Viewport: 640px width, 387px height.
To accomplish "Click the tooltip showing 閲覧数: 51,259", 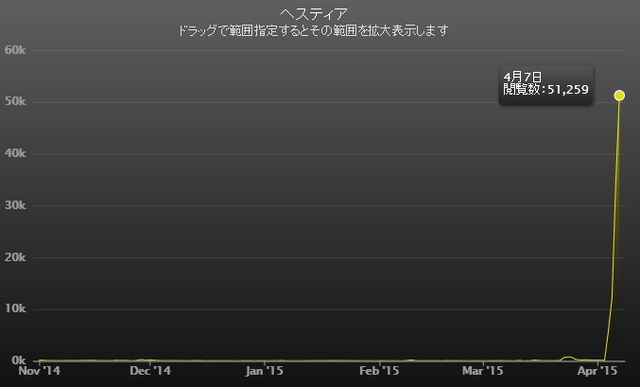I will click(546, 85).
